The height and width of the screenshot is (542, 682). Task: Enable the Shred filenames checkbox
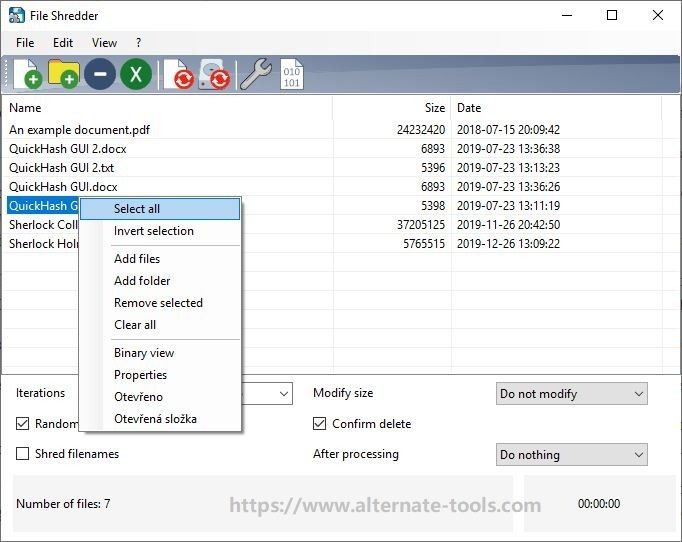click(23, 454)
